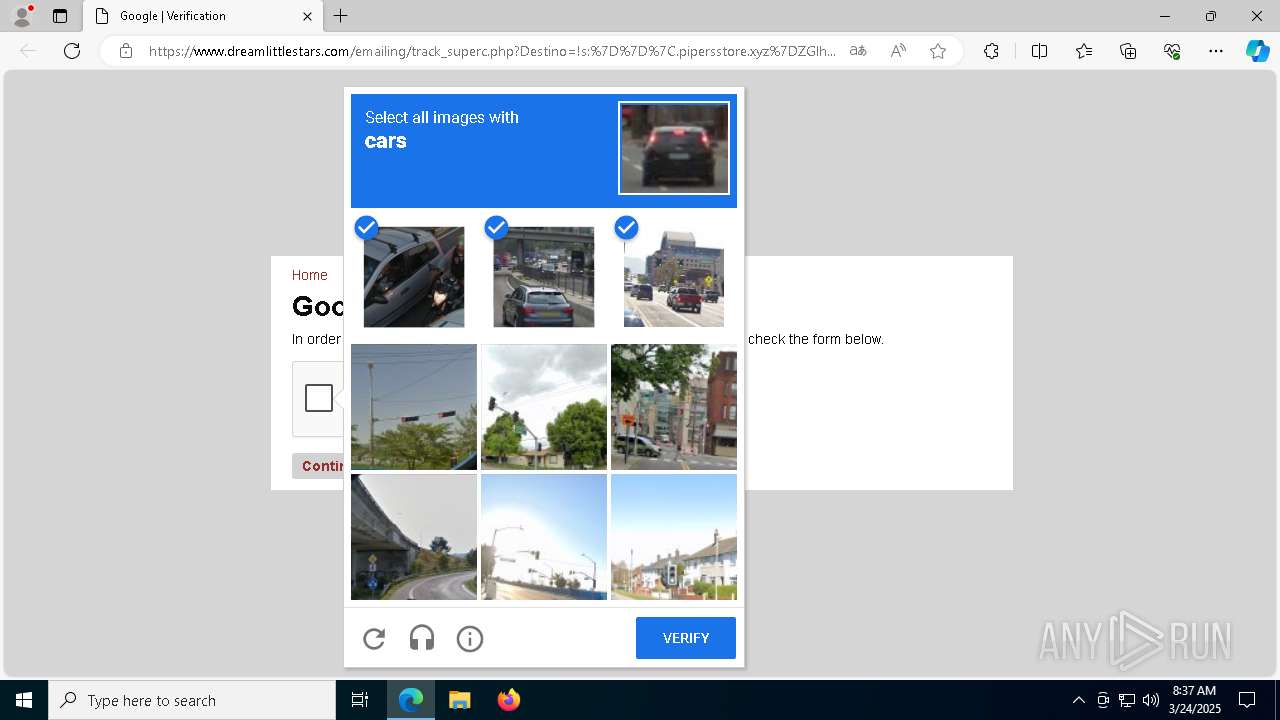Select the cloudy sky green bushes tile
The image size is (1280, 720).
[x=544, y=407]
